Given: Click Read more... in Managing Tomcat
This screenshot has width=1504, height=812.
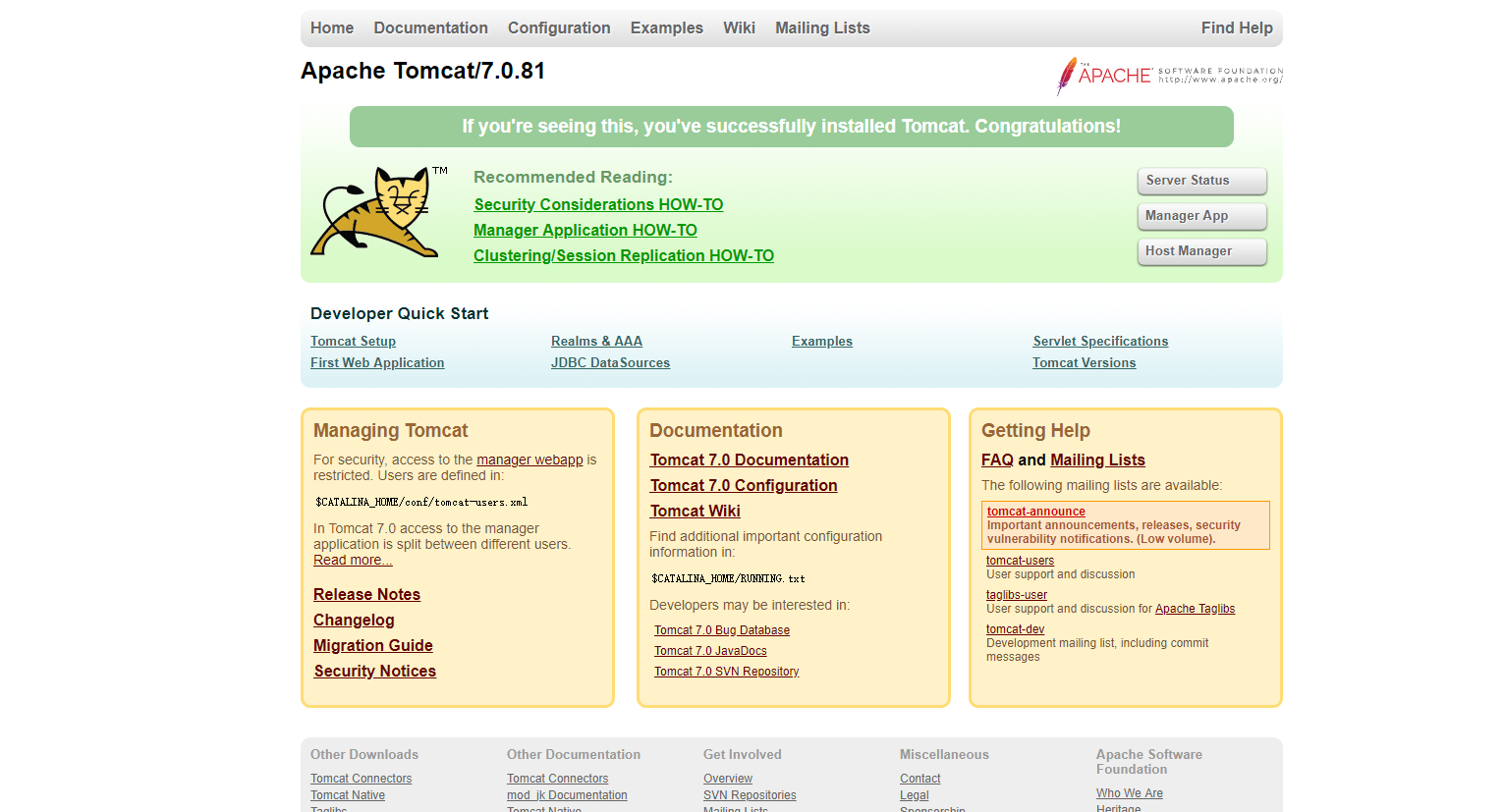Looking at the screenshot, I should tap(353, 560).
